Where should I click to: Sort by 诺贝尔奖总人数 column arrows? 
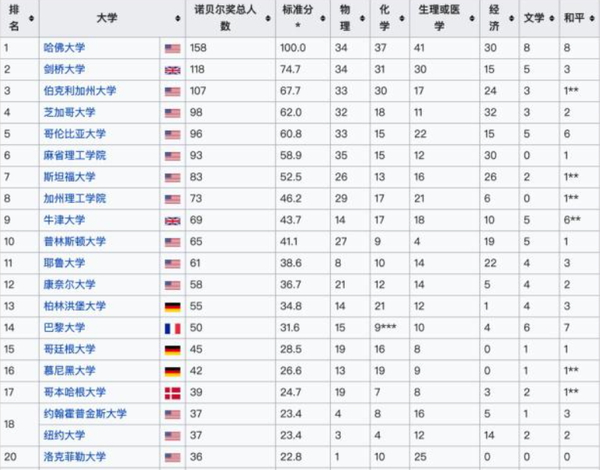[x=268, y=18]
